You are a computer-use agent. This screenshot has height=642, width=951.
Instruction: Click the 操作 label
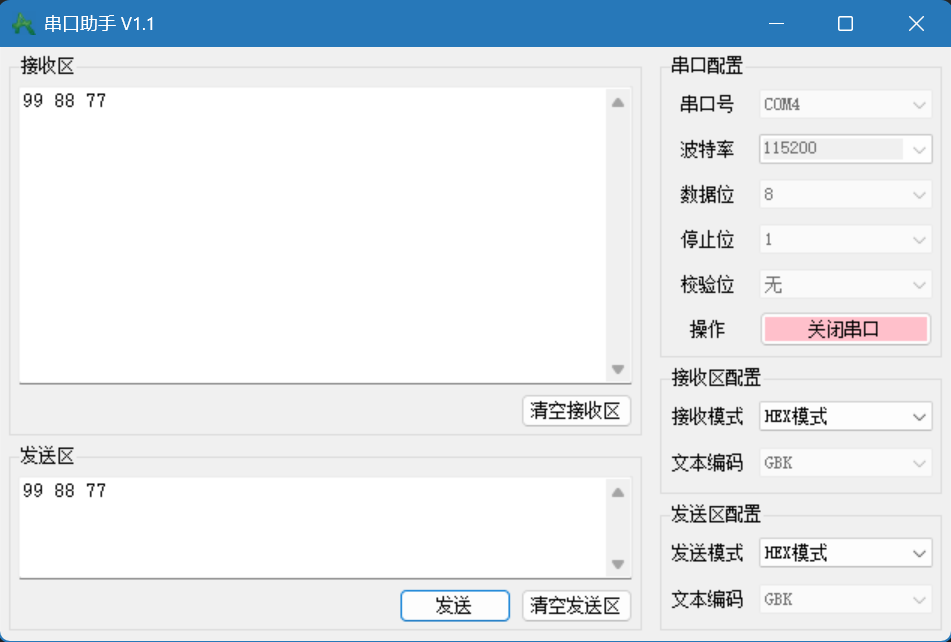click(707, 330)
